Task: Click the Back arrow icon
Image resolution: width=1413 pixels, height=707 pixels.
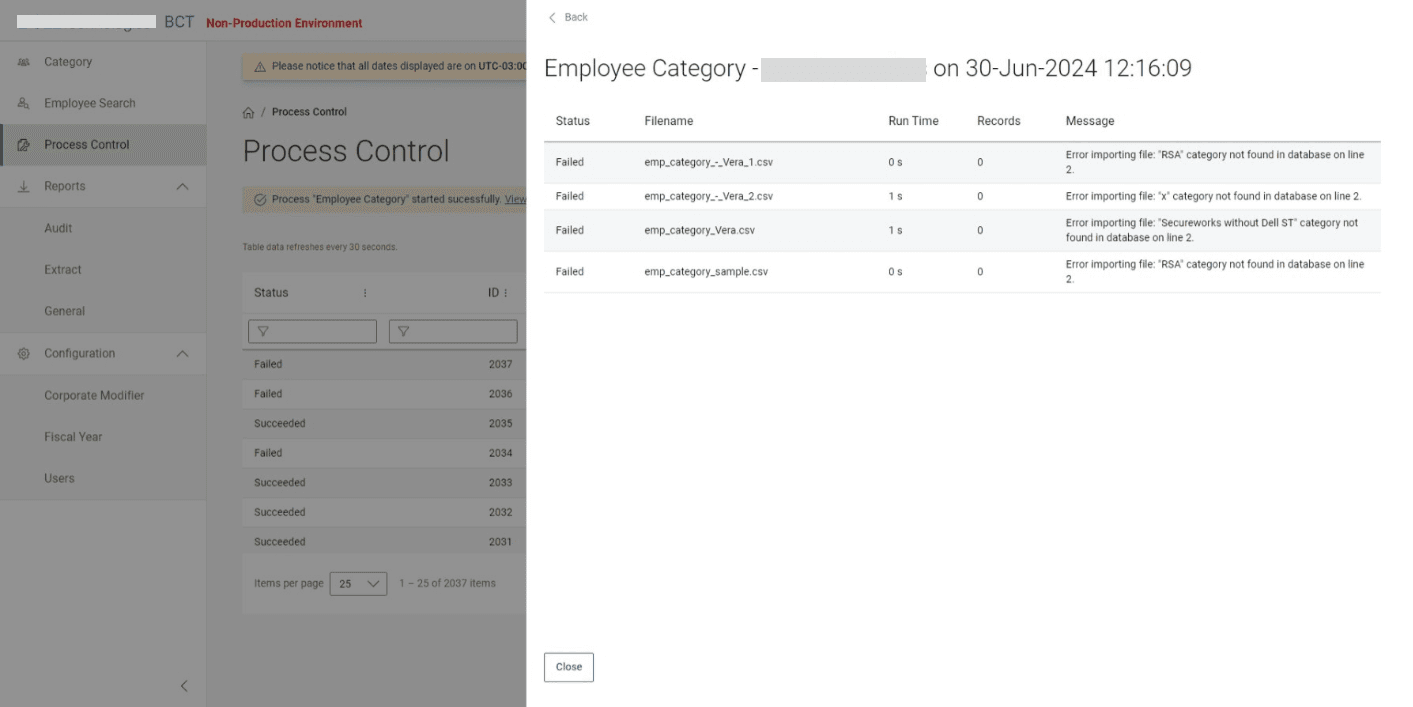Action: [552, 18]
